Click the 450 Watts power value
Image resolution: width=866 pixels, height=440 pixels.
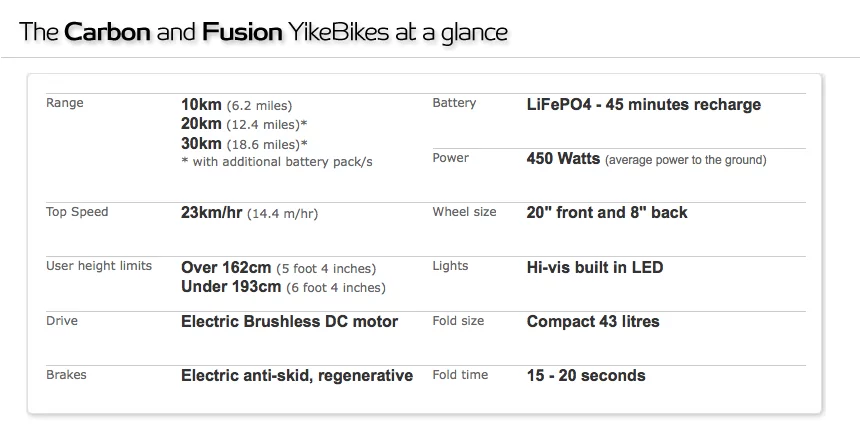click(646, 159)
